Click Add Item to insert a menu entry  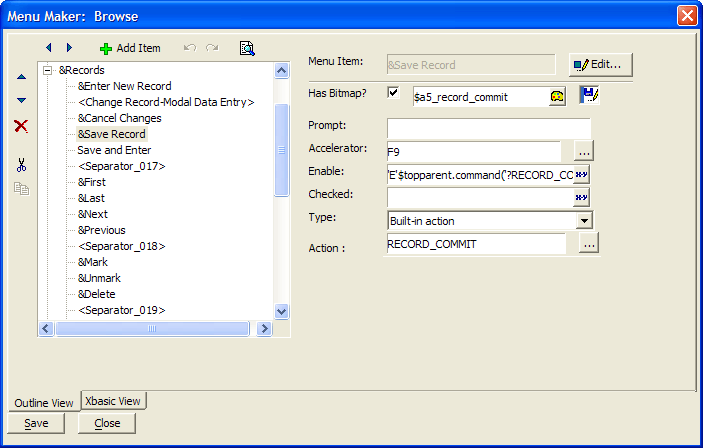pos(130,48)
